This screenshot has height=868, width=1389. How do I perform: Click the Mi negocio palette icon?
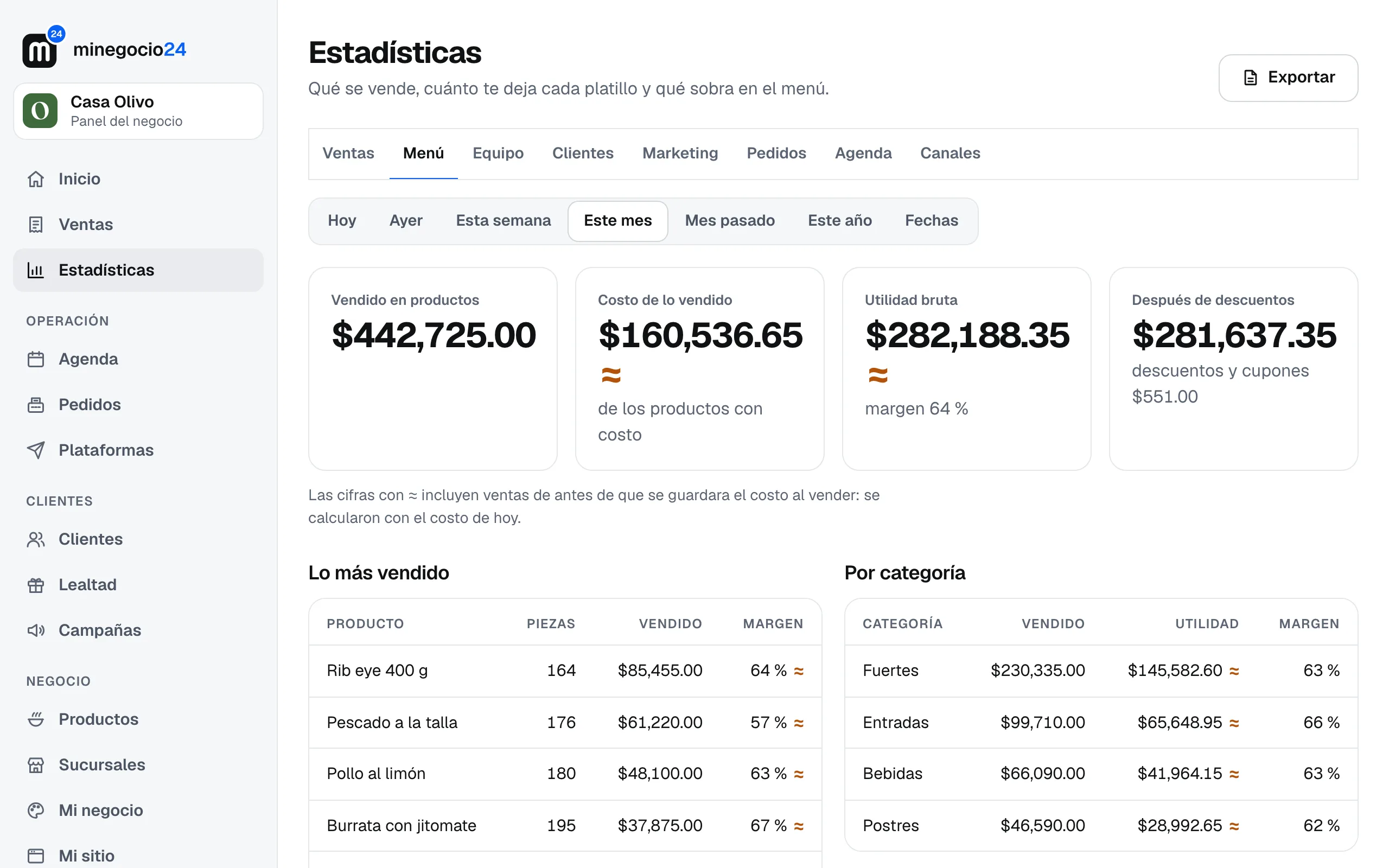pos(36,810)
